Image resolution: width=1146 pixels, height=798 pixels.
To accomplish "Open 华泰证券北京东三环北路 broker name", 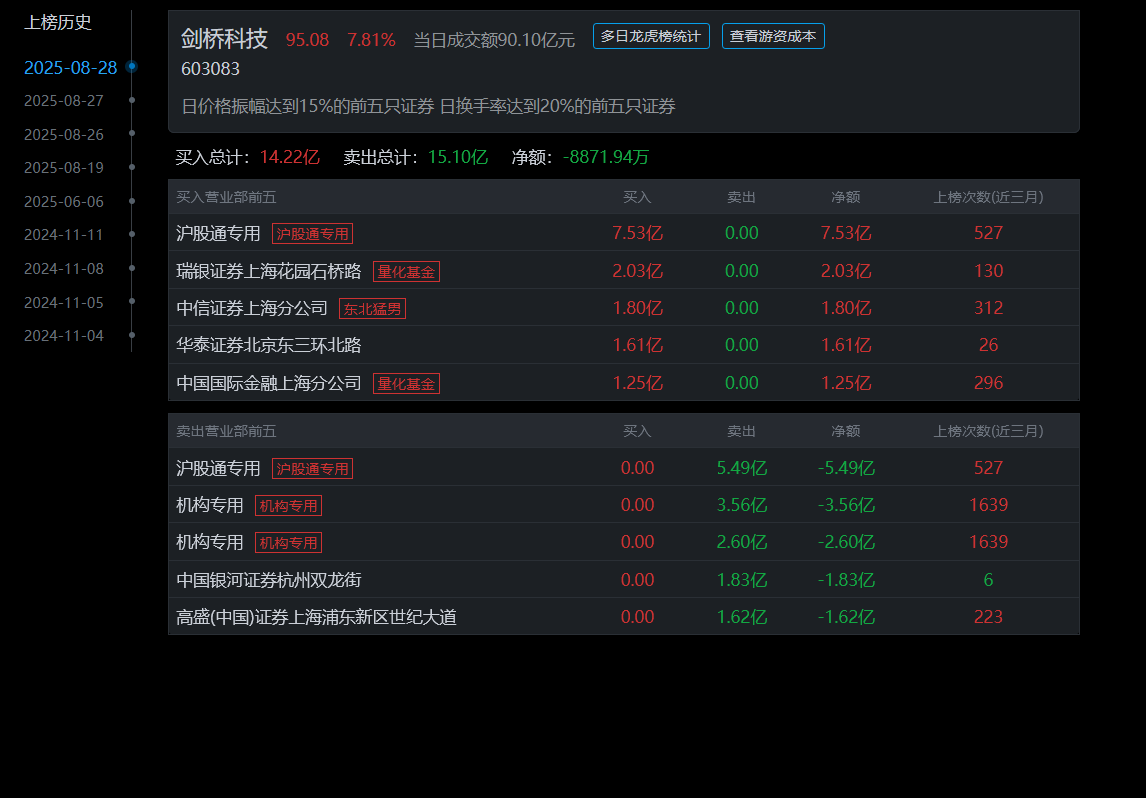I will 268,345.
